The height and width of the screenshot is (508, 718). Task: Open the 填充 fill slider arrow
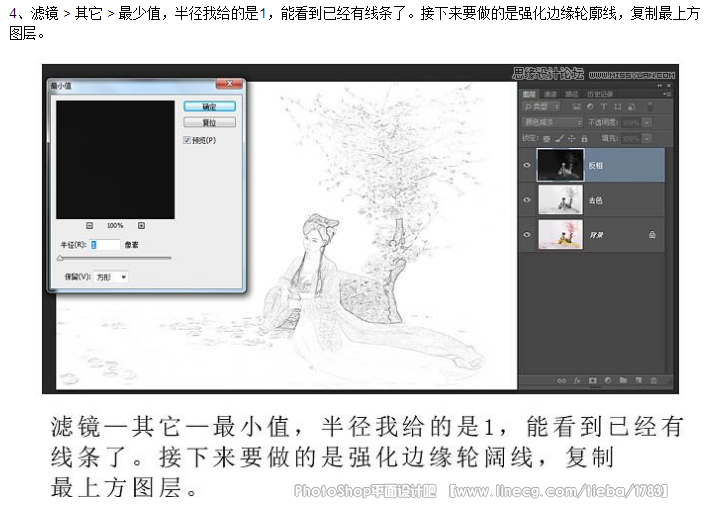[x=647, y=138]
